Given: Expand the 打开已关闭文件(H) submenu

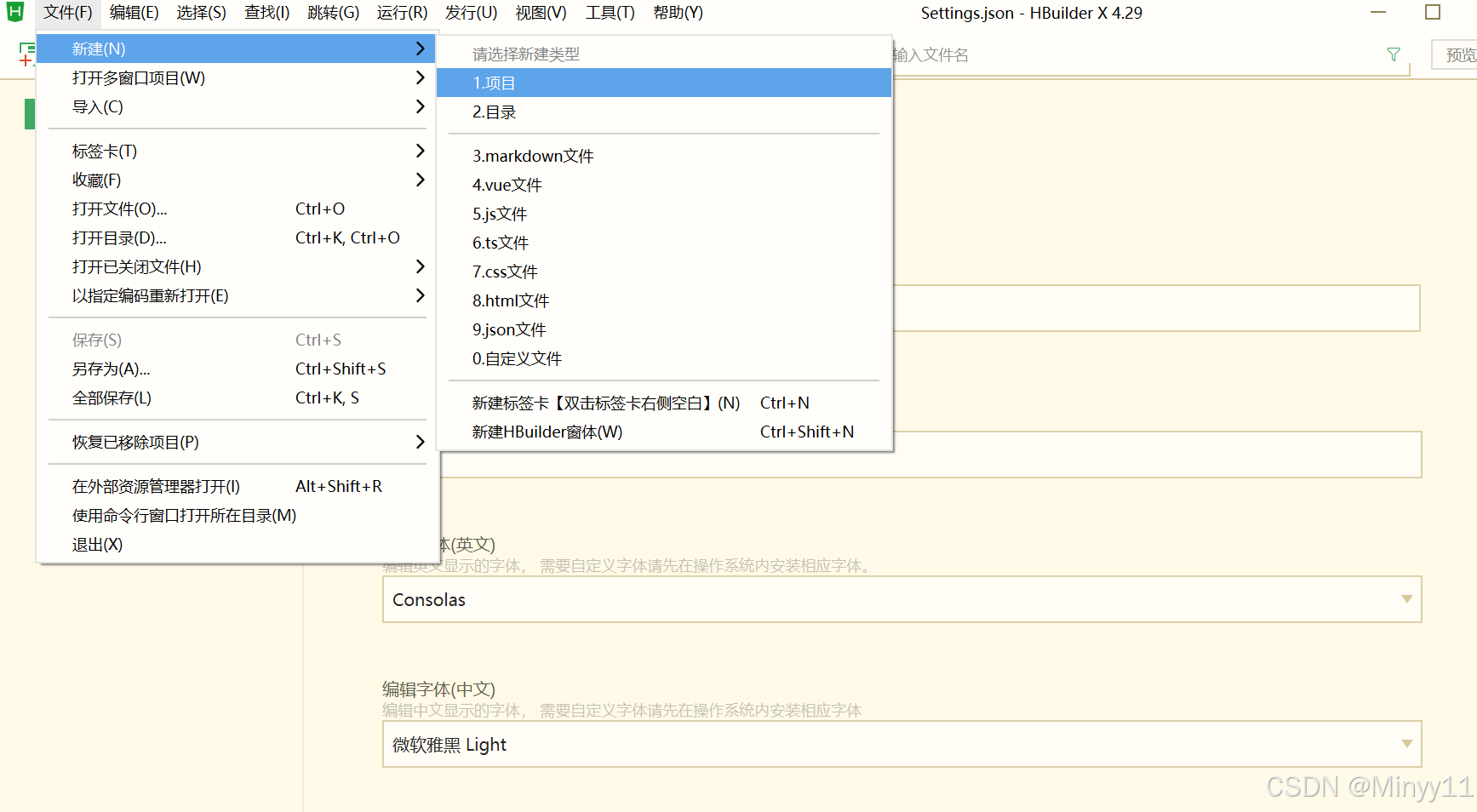Looking at the screenshot, I should [x=238, y=267].
